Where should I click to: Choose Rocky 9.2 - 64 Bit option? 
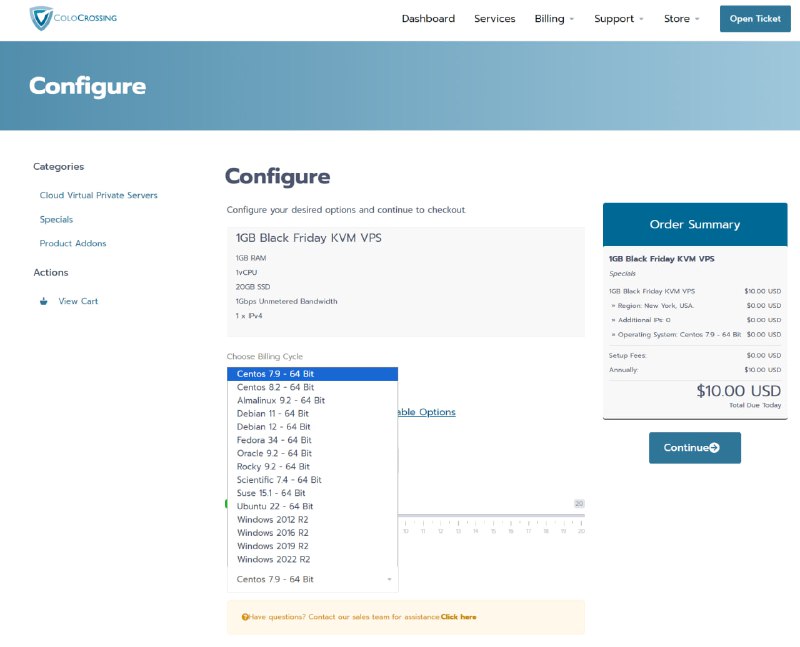[273, 466]
